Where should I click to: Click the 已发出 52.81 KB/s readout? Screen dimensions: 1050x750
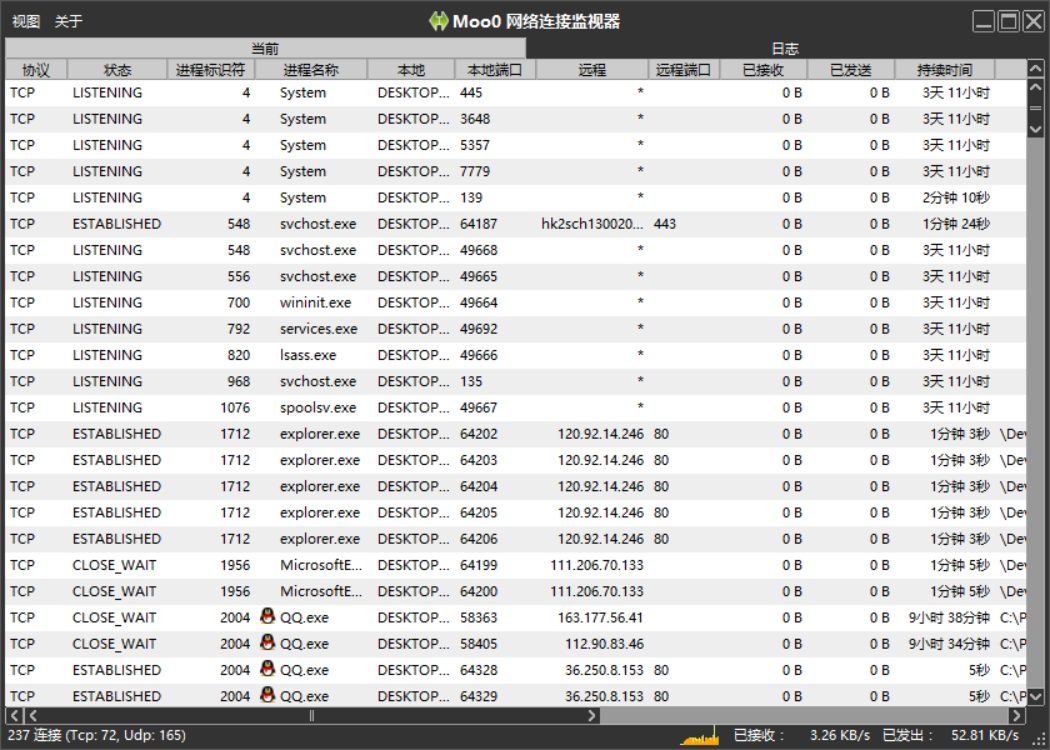point(951,735)
